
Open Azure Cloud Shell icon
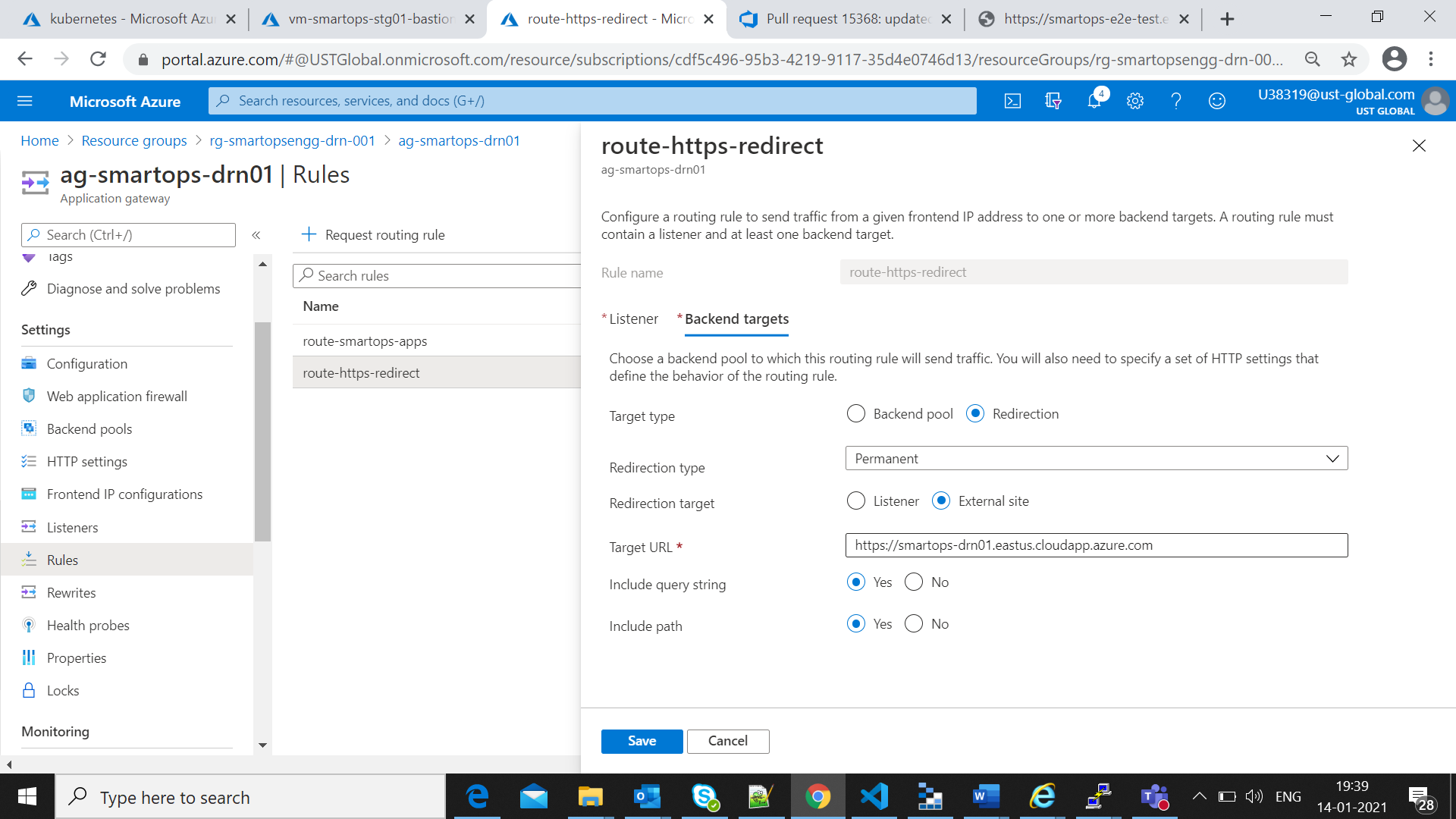[x=1012, y=101]
